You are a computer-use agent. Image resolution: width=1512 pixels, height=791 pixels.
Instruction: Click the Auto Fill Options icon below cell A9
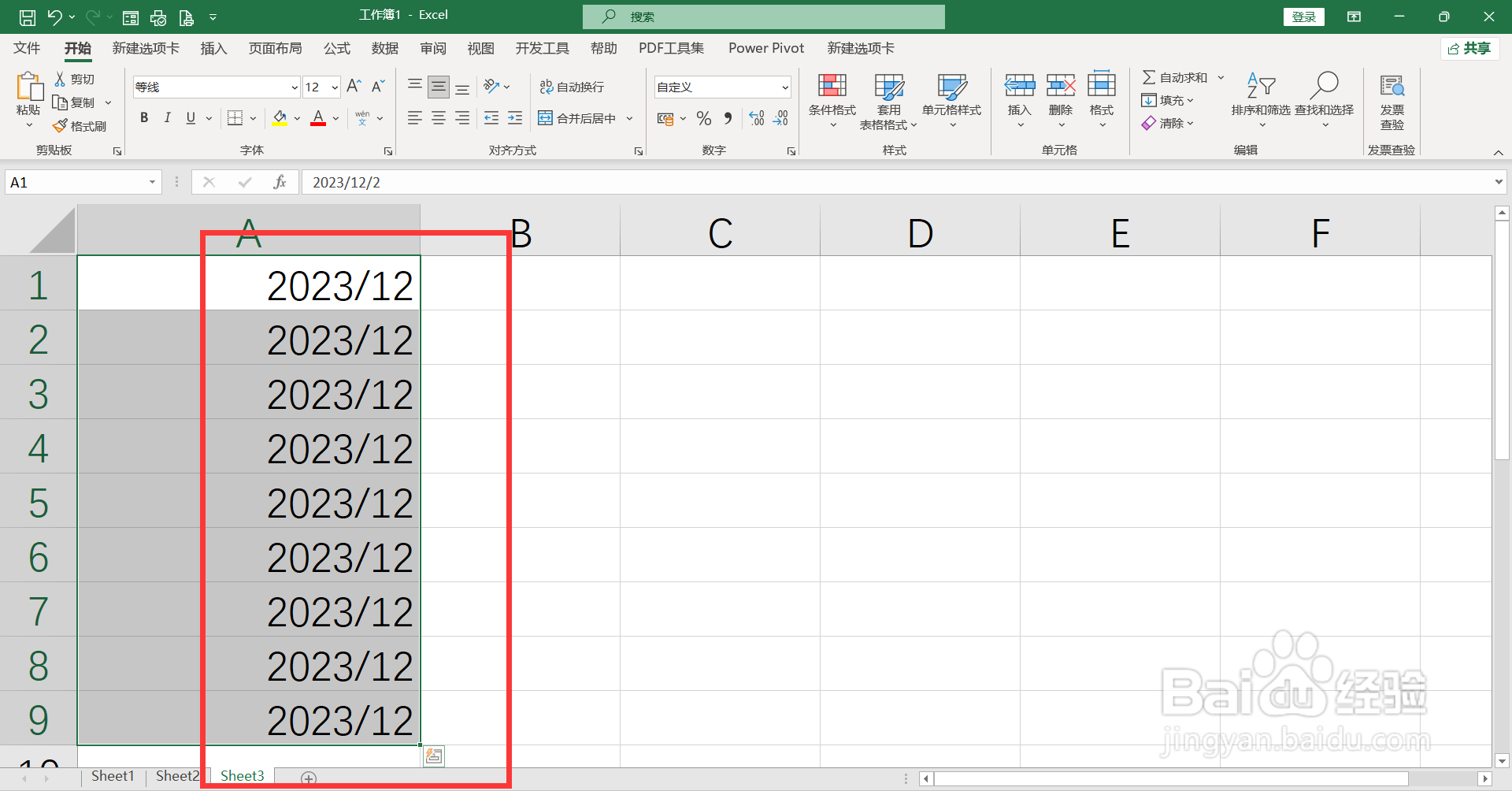434,756
